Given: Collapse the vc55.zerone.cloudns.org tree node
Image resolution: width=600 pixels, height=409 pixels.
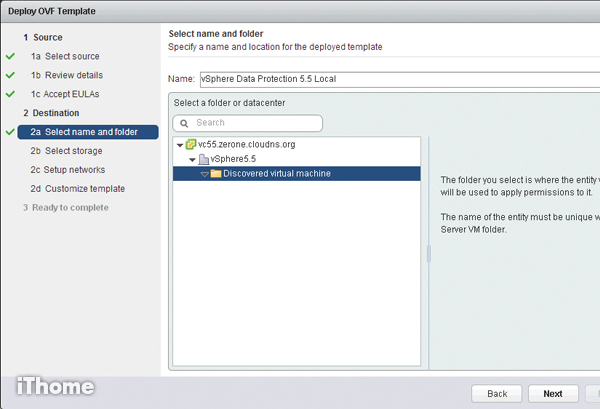Looking at the screenshot, I should pyautogui.click(x=180, y=145).
